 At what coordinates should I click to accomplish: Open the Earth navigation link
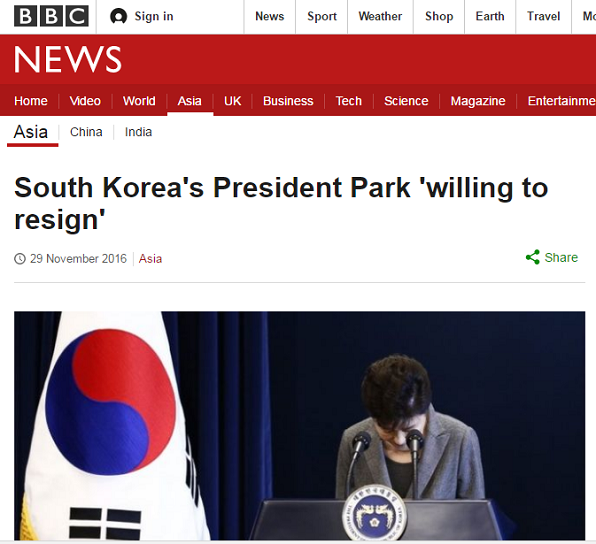click(490, 16)
